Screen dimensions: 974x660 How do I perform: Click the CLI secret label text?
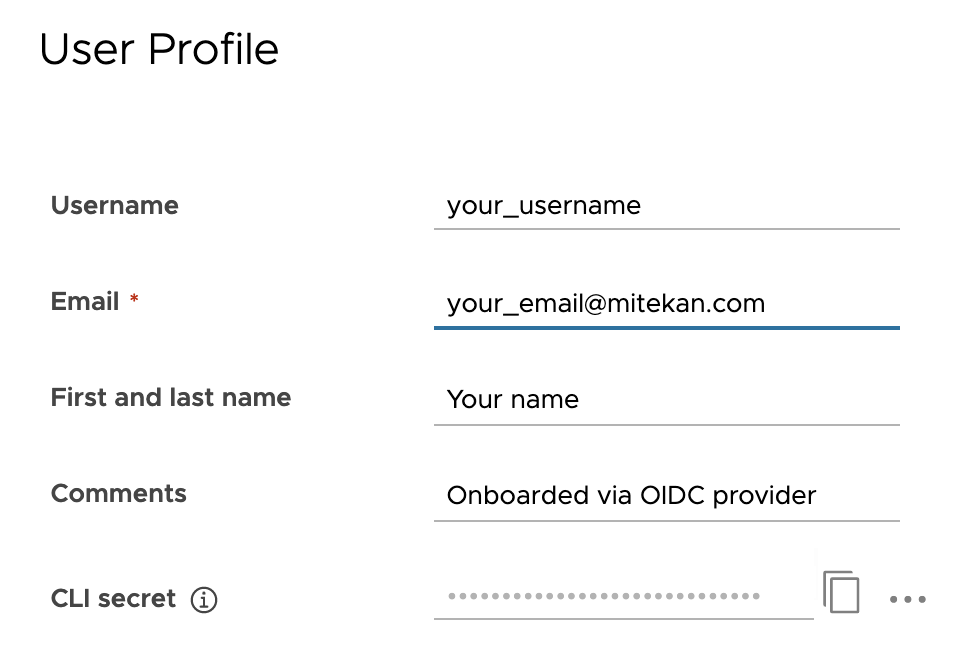pos(114,599)
